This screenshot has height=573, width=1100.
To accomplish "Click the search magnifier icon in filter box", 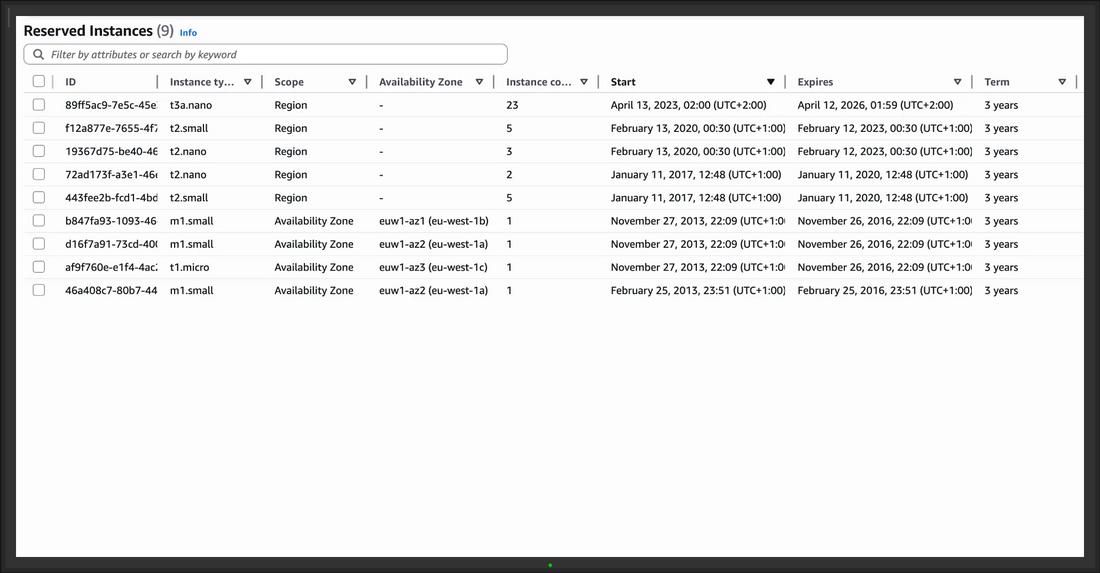I will [39, 55].
